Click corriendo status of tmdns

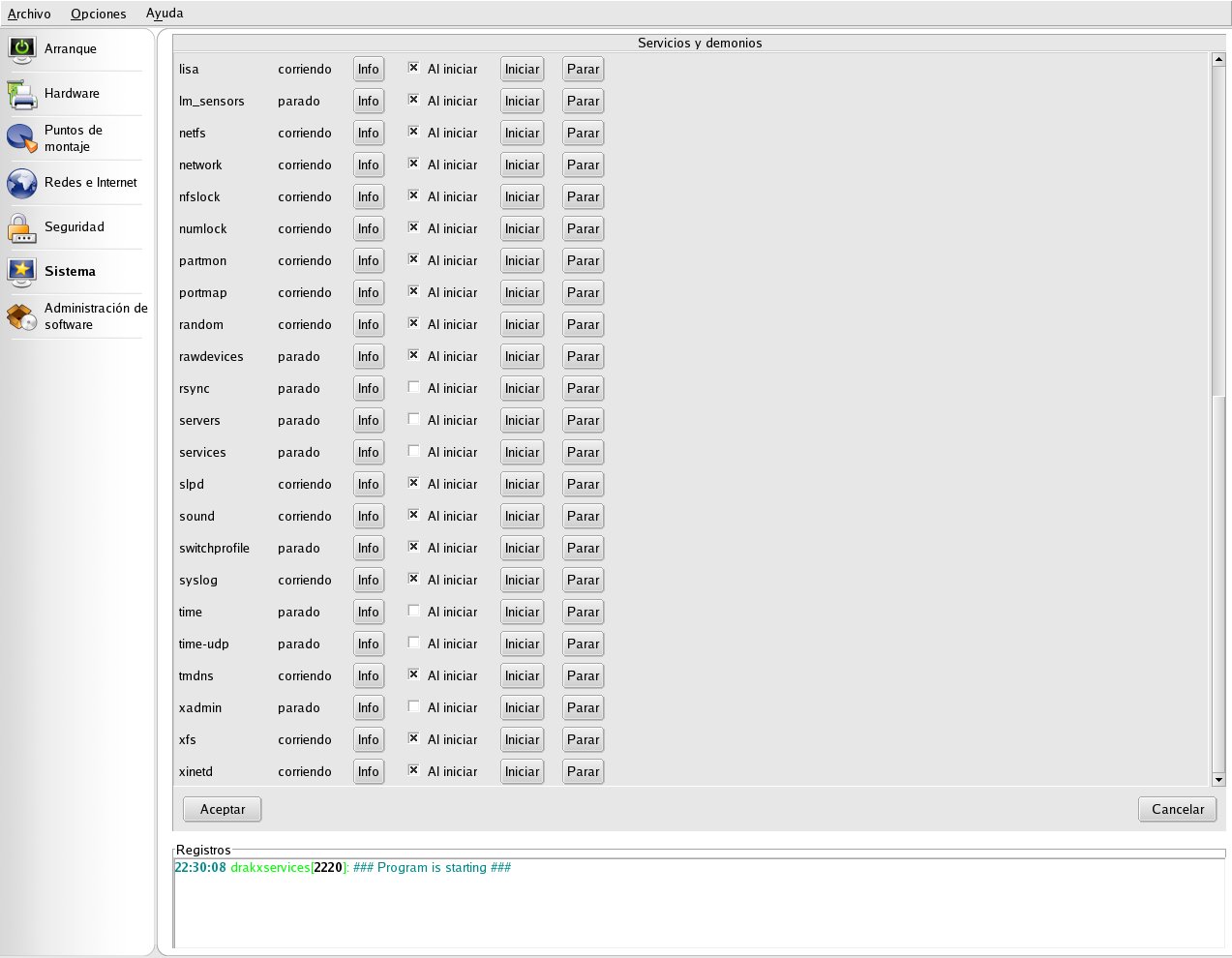point(305,675)
